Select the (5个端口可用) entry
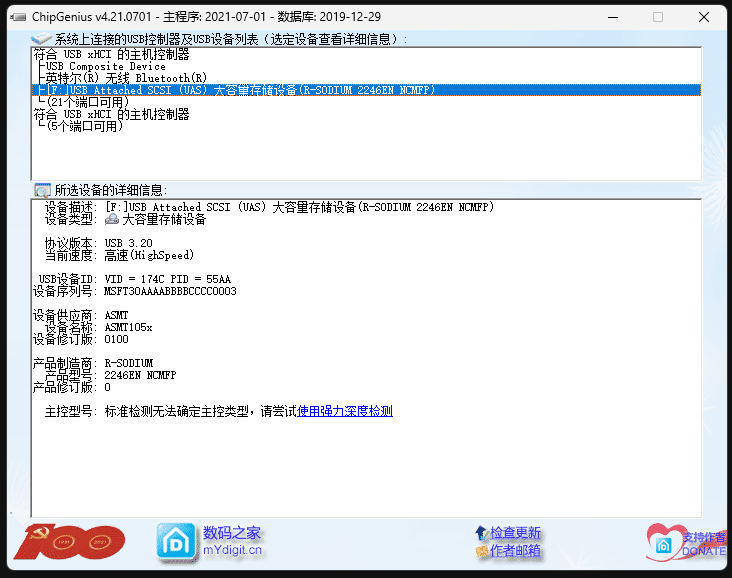 [x=84, y=127]
